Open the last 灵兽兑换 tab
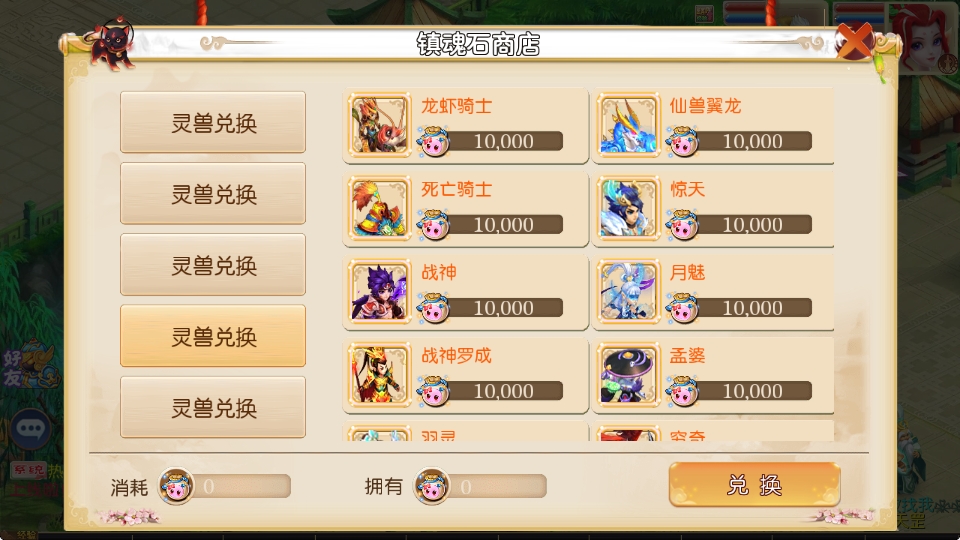The width and height of the screenshot is (960, 540). coord(213,407)
